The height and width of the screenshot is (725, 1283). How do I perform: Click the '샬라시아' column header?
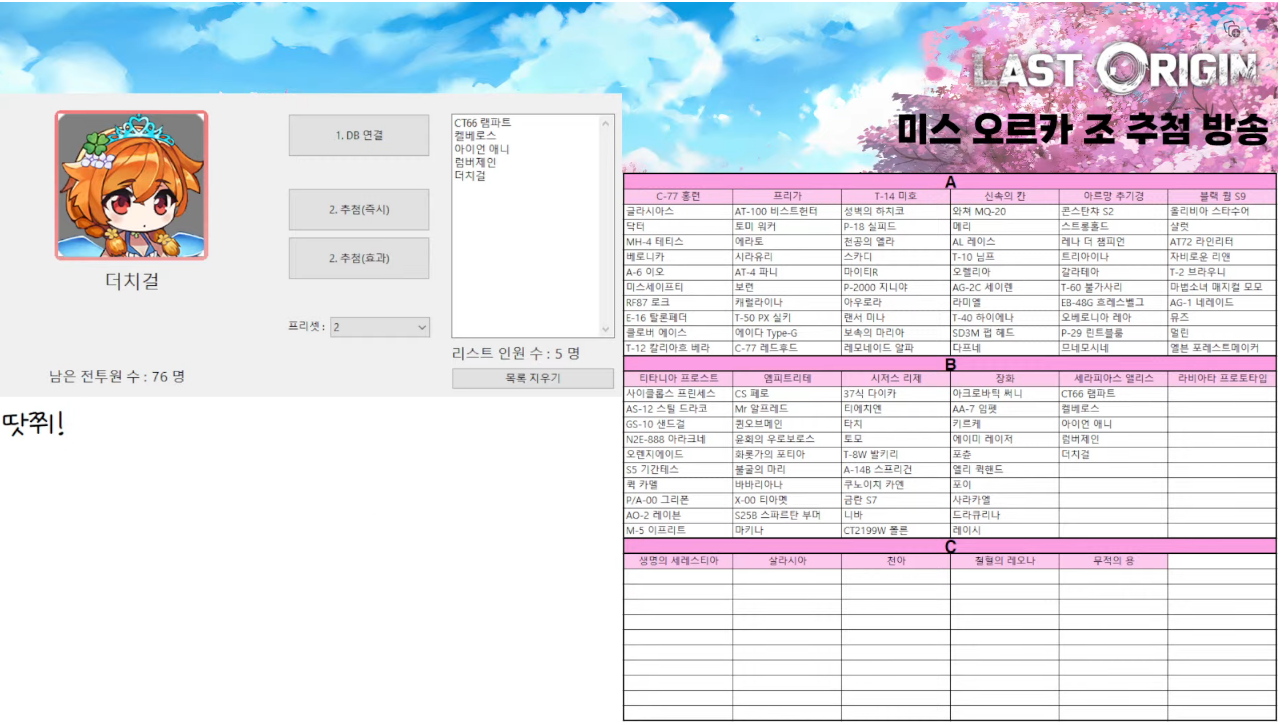click(x=787, y=561)
